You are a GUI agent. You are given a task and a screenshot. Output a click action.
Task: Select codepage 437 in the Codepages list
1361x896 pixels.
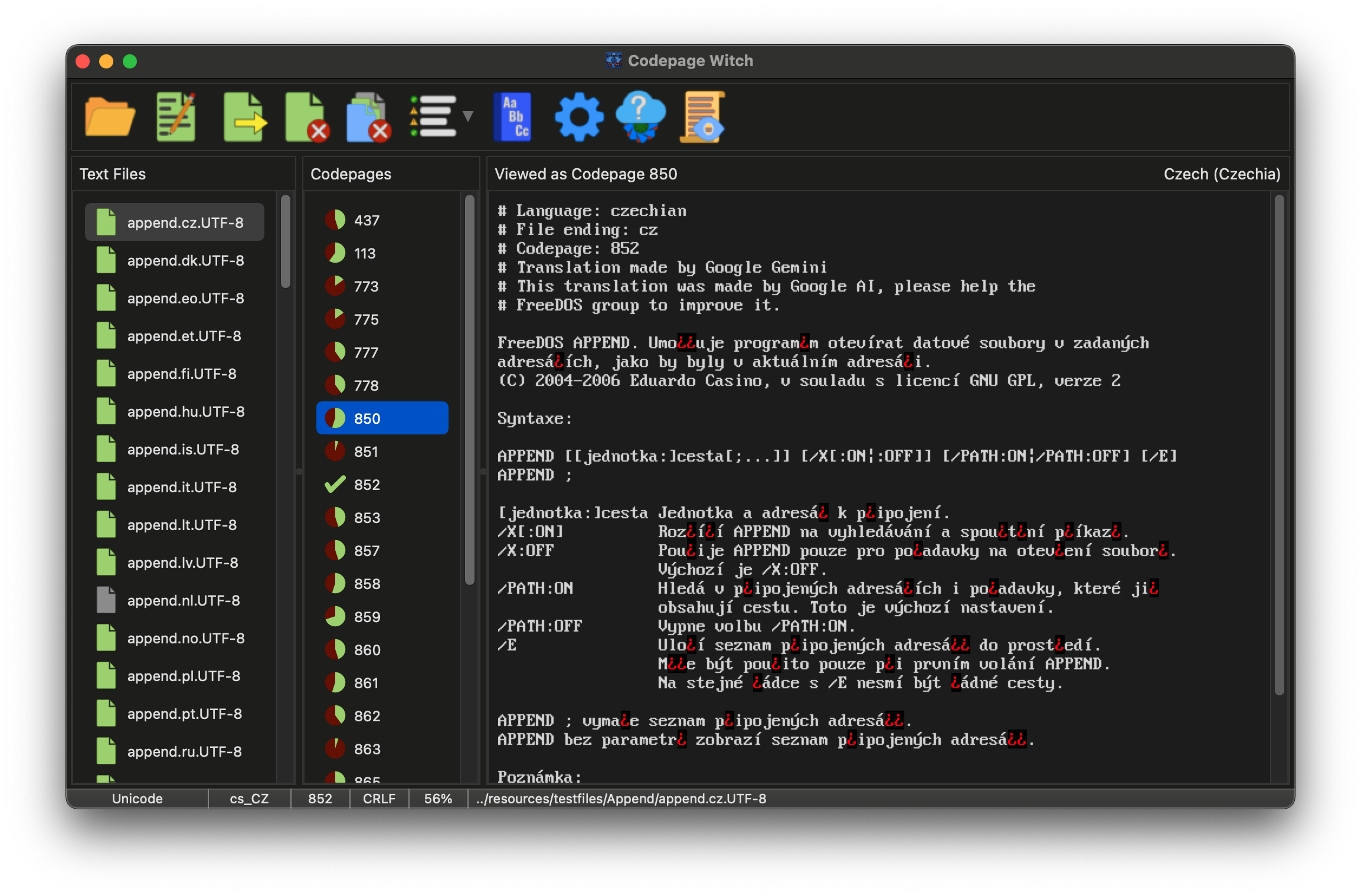click(x=366, y=220)
